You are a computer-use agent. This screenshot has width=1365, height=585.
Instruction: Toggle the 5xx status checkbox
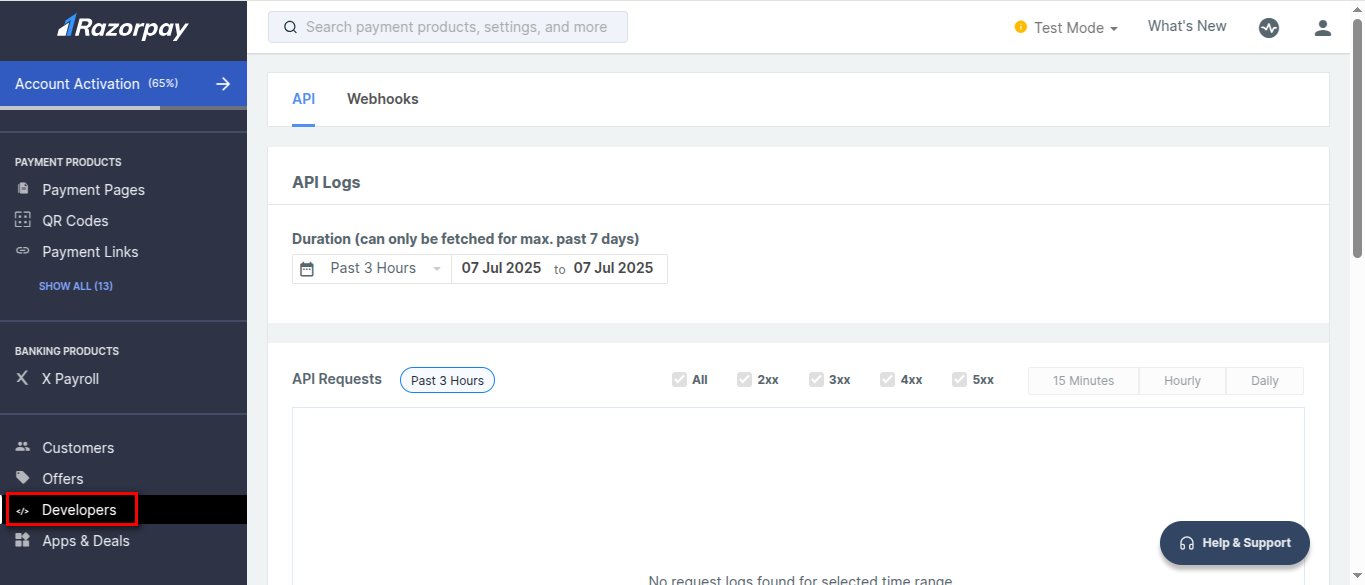(960, 380)
